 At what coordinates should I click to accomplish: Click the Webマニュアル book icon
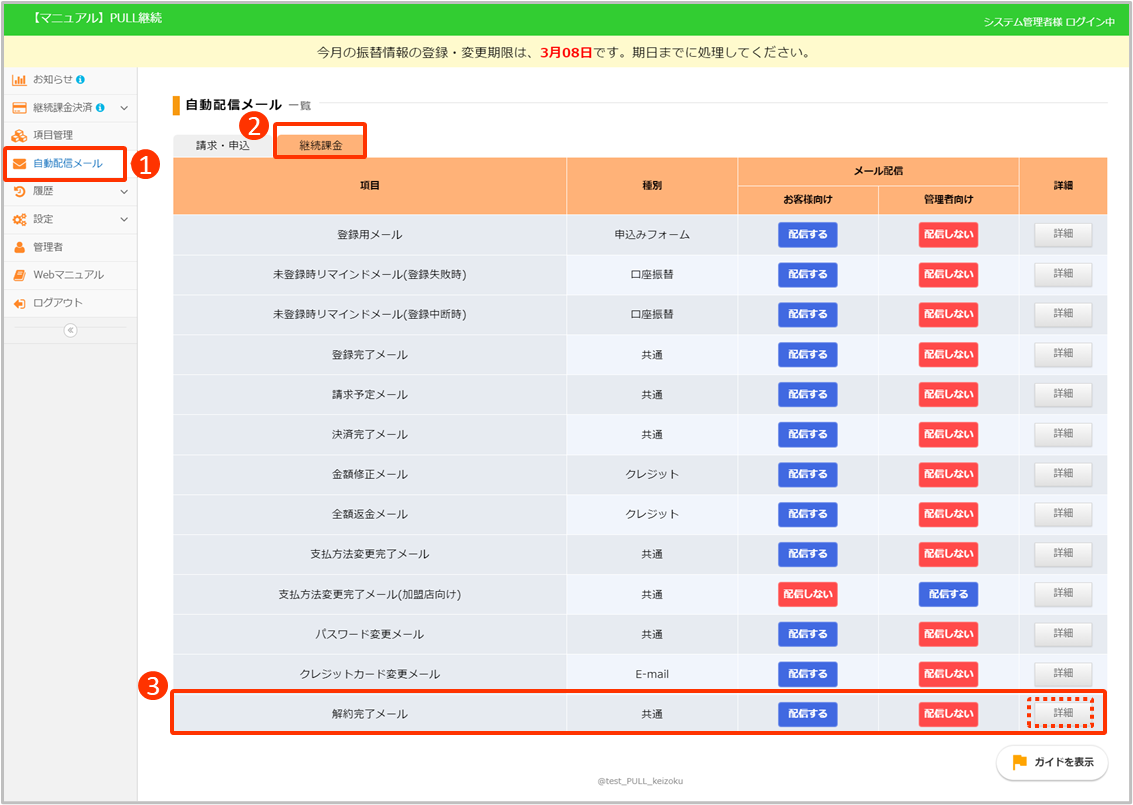coord(19,275)
